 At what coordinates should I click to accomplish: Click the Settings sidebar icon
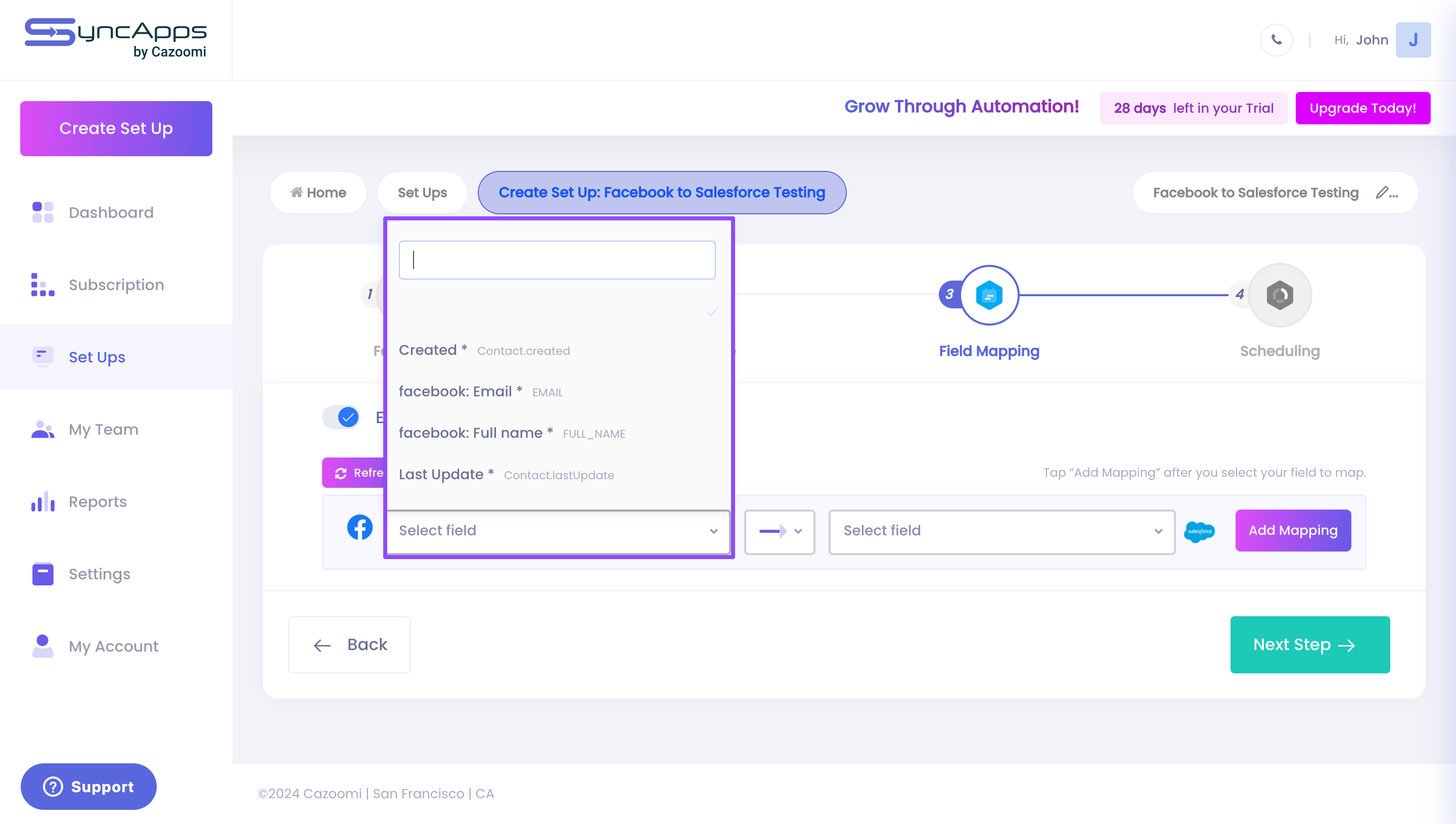coord(42,574)
